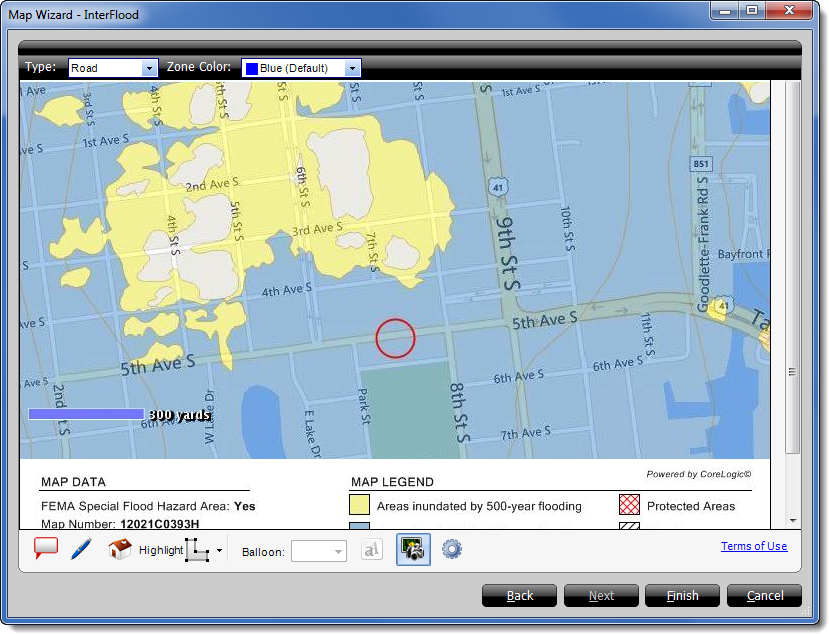Click the Terms of Use link
Image resolution: width=829 pixels, height=634 pixels.
[x=753, y=546]
